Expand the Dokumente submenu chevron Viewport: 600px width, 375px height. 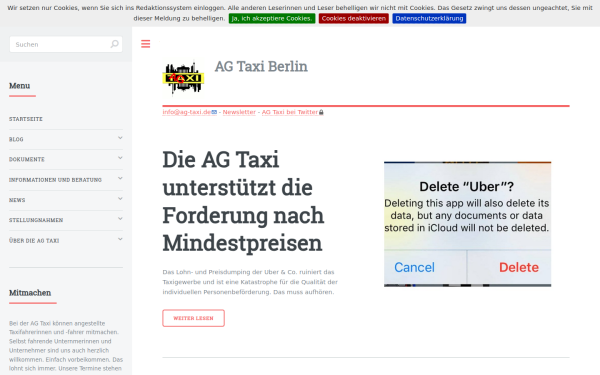click(120, 158)
